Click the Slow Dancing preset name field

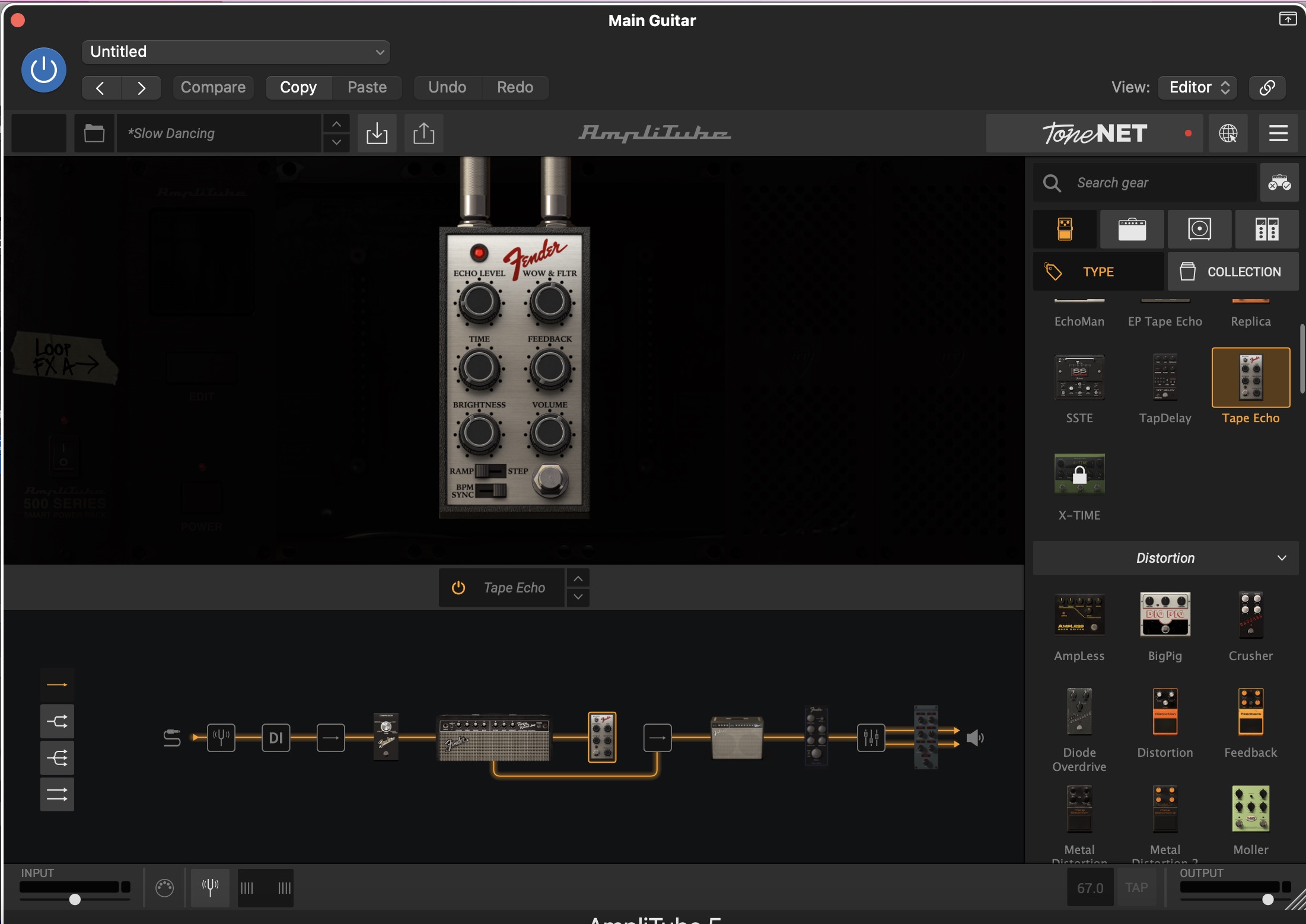pyautogui.click(x=219, y=133)
